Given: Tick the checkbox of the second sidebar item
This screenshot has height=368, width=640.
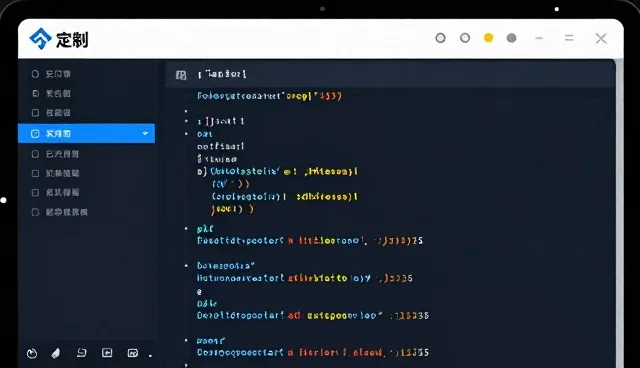Looking at the screenshot, I should tap(36, 93).
